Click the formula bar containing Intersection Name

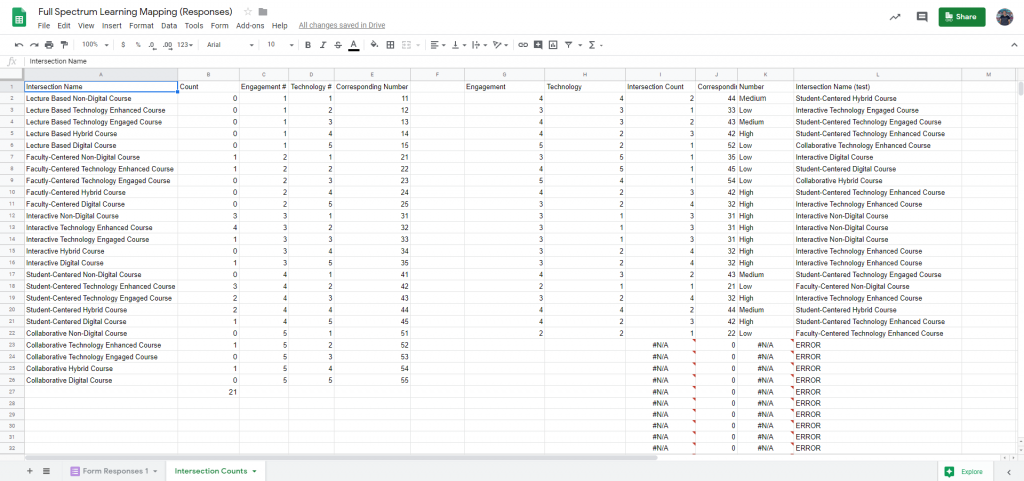pyautogui.click(x=500, y=61)
